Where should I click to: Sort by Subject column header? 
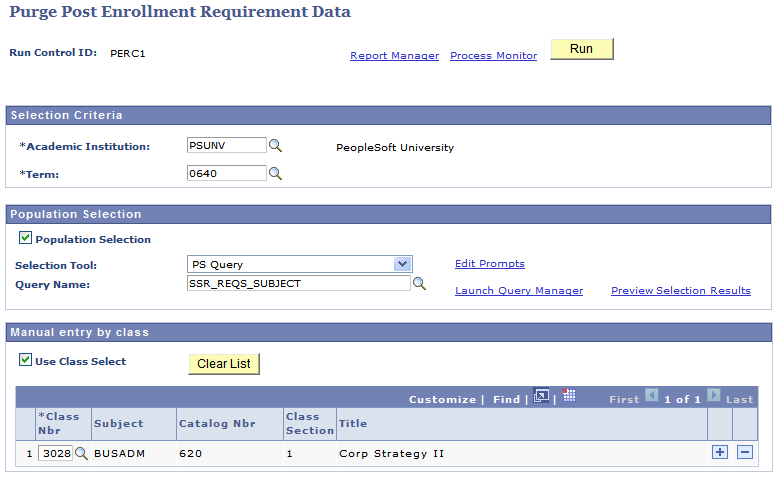coord(119,423)
